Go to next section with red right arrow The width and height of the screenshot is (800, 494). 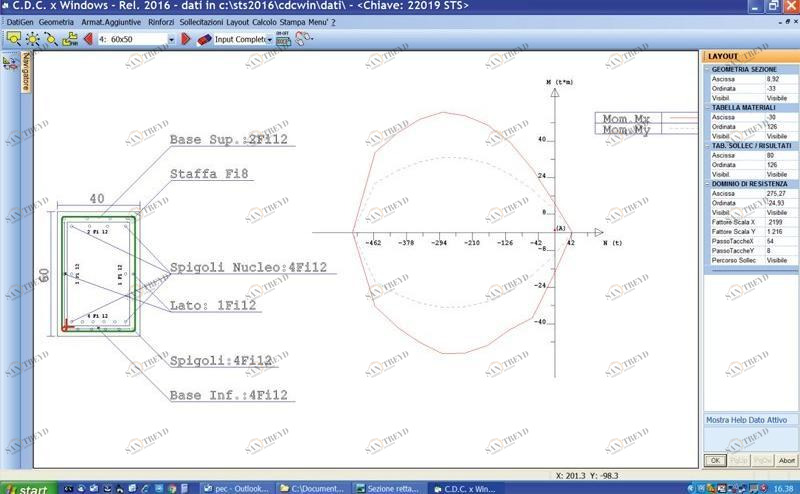tap(185, 39)
